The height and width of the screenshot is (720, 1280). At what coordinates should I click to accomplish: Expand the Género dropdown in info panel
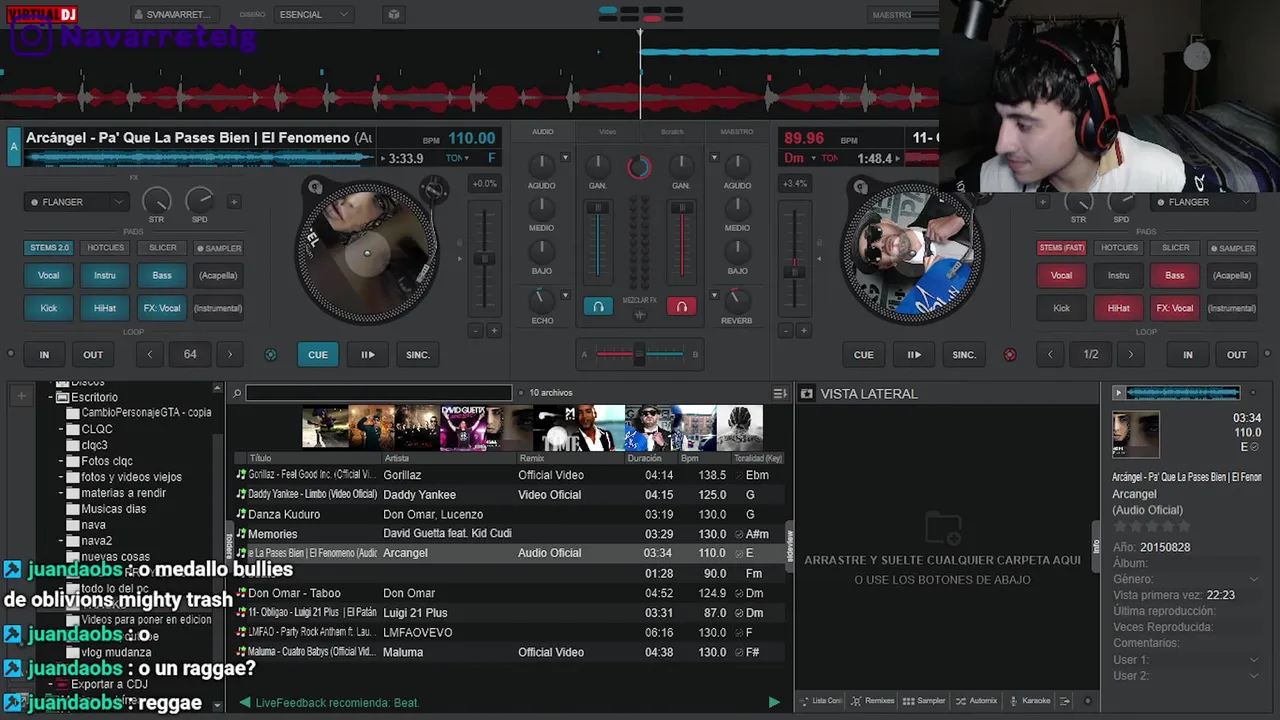pos(1254,579)
